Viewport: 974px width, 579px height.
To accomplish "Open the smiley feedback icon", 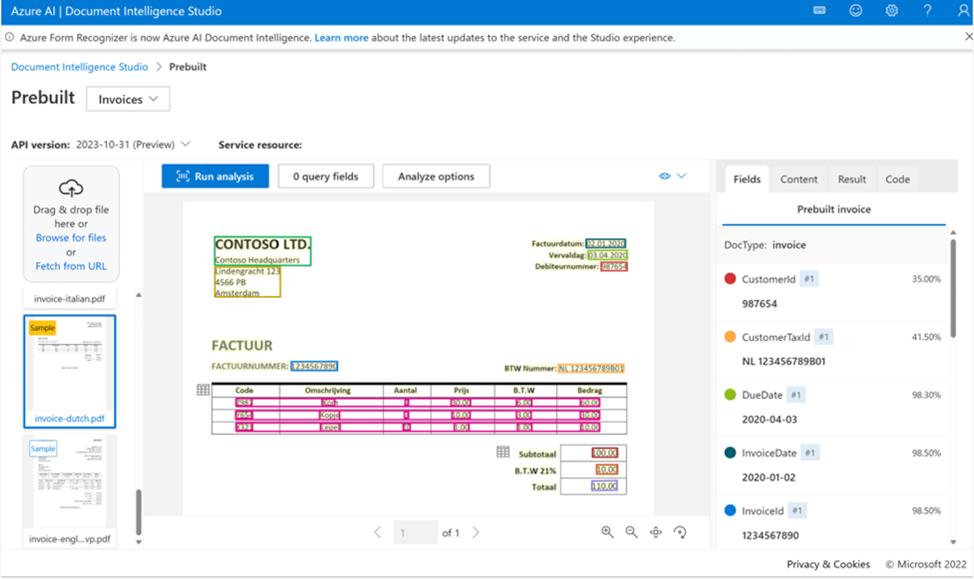I will coord(856,11).
